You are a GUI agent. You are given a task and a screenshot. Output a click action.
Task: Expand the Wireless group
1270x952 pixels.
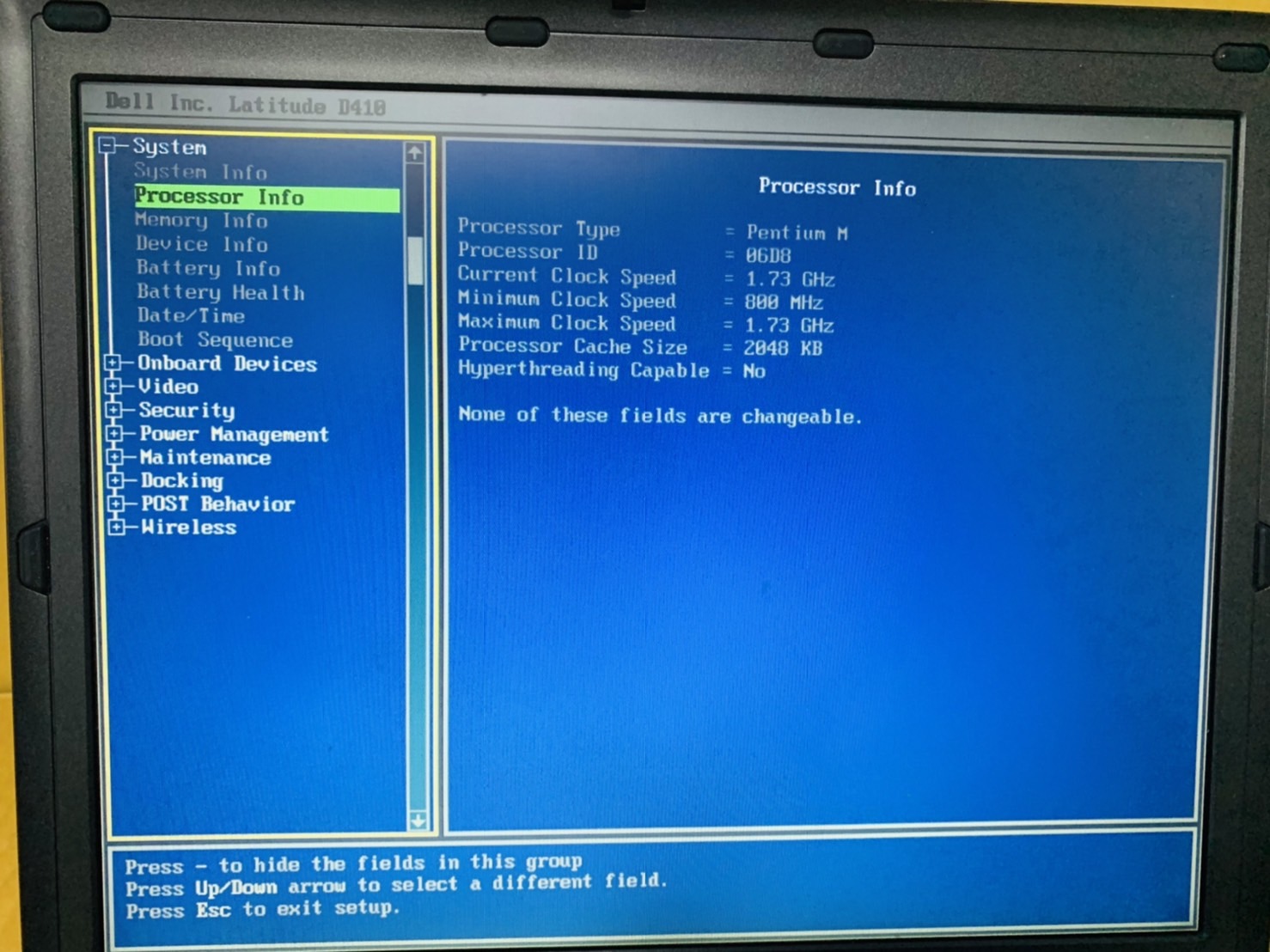click(117, 527)
